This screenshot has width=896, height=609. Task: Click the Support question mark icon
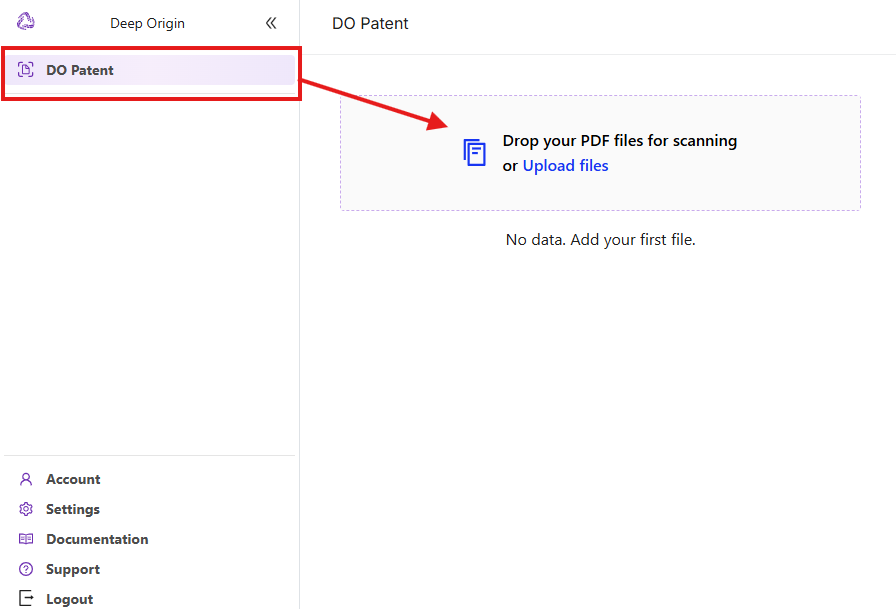(26, 569)
